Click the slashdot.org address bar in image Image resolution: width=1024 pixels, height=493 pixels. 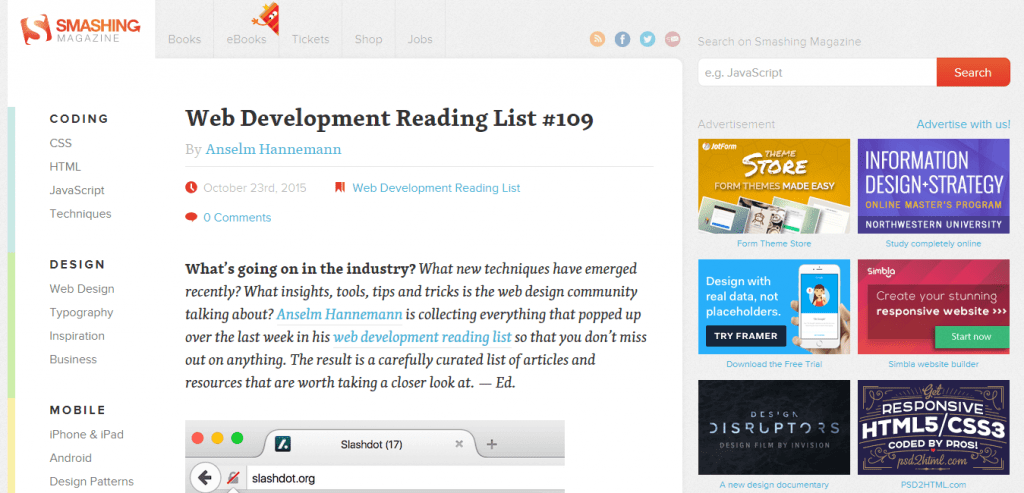405,478
